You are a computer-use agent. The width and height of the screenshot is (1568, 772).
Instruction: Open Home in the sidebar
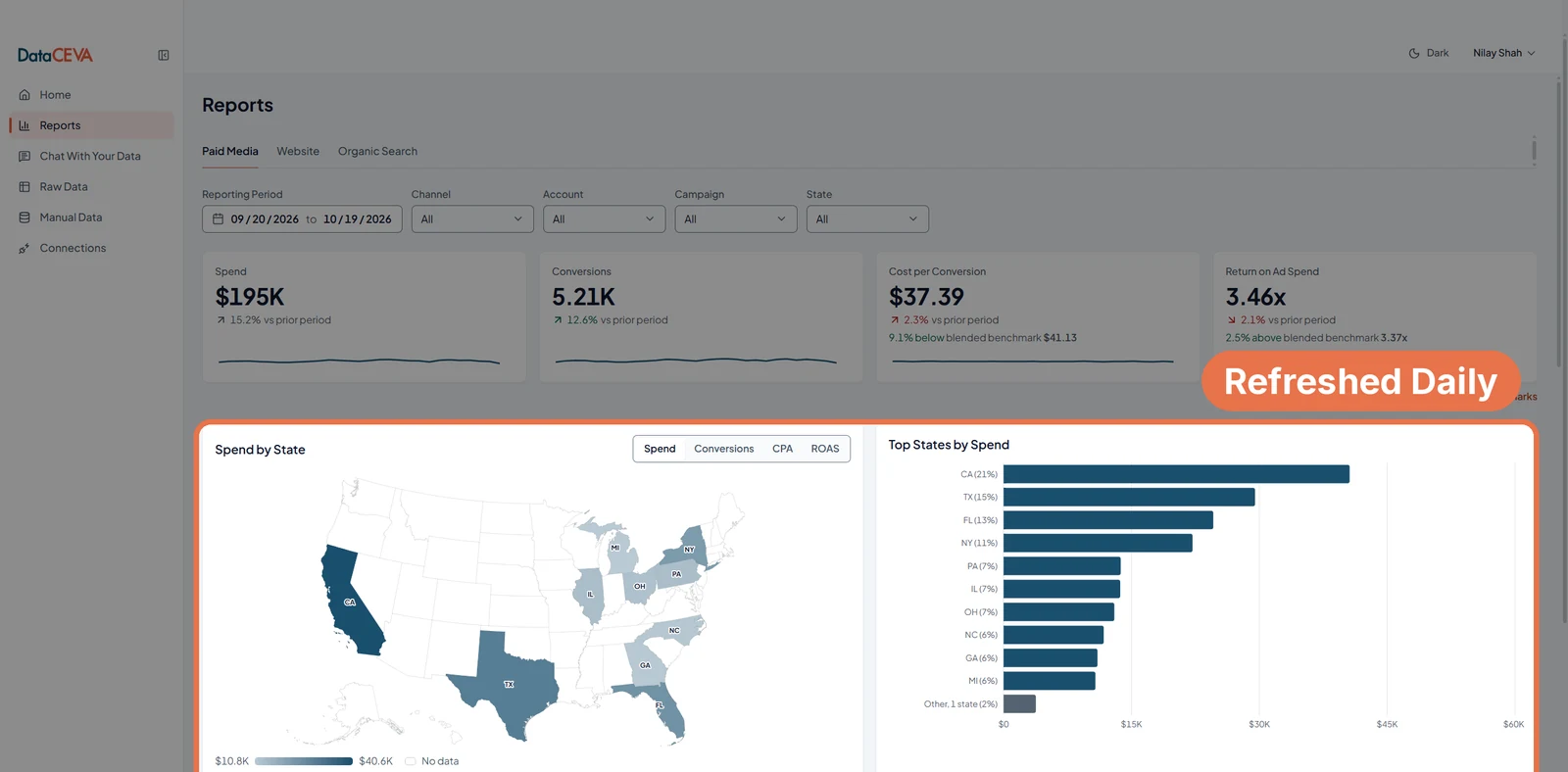(x=91, y=95)
